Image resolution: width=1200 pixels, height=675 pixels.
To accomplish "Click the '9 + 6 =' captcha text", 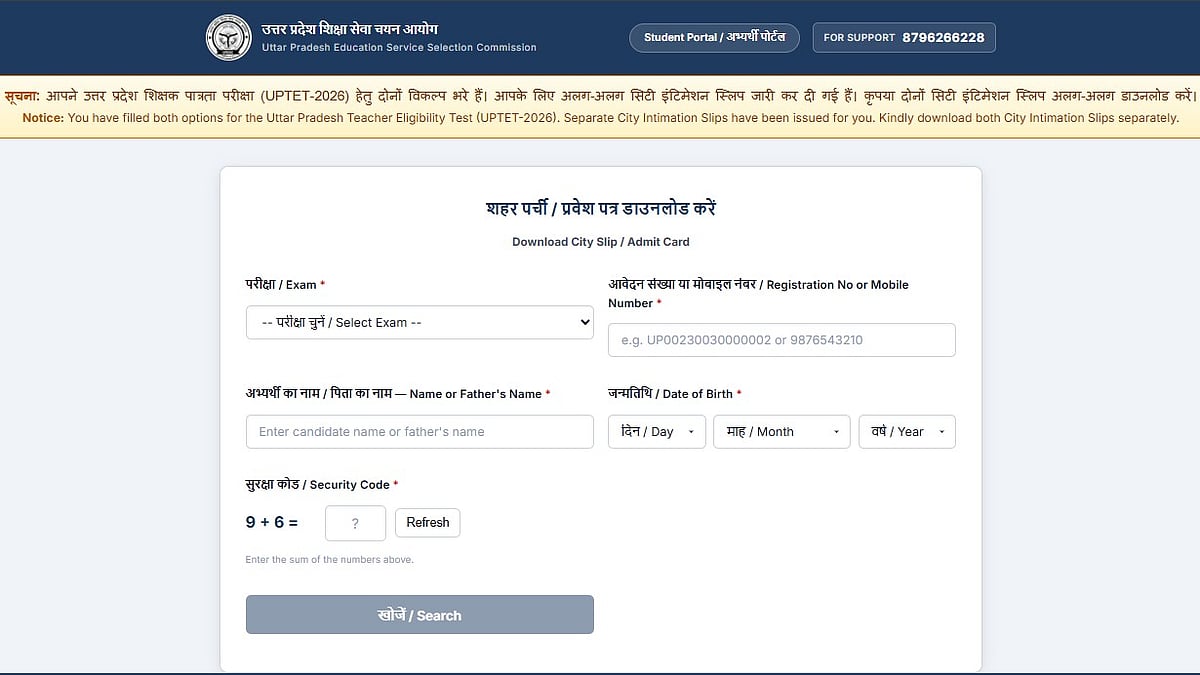I will tap(272, 522).
